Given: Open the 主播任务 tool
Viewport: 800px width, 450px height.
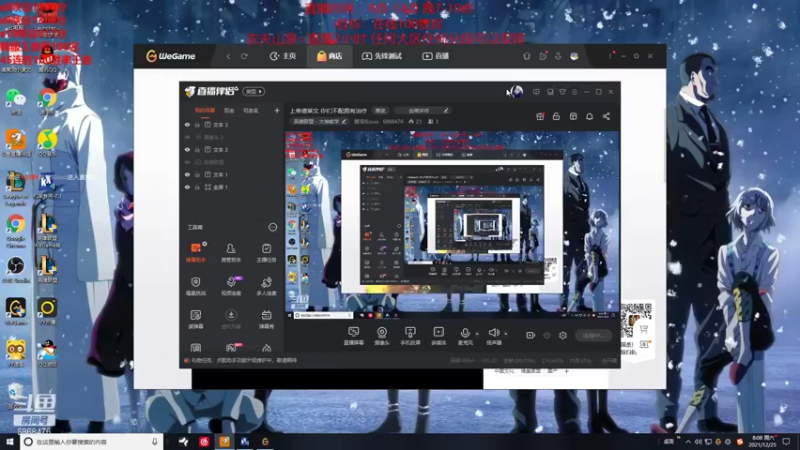Looking at the screenshot, I should click(266, 253).
